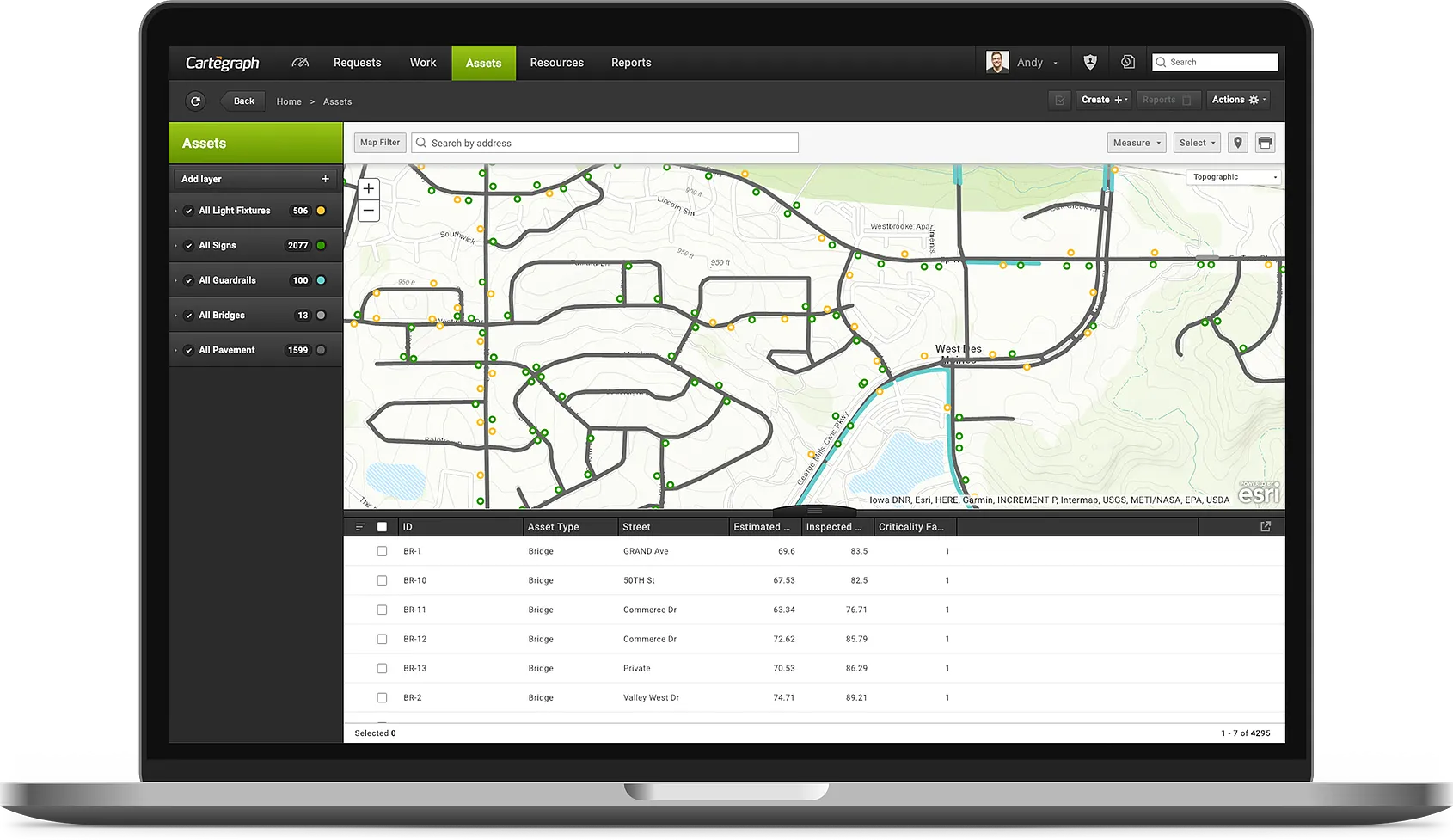Click the map pin location icon
Viewport: 1453px width, 840px height.
coord(1238,143)
